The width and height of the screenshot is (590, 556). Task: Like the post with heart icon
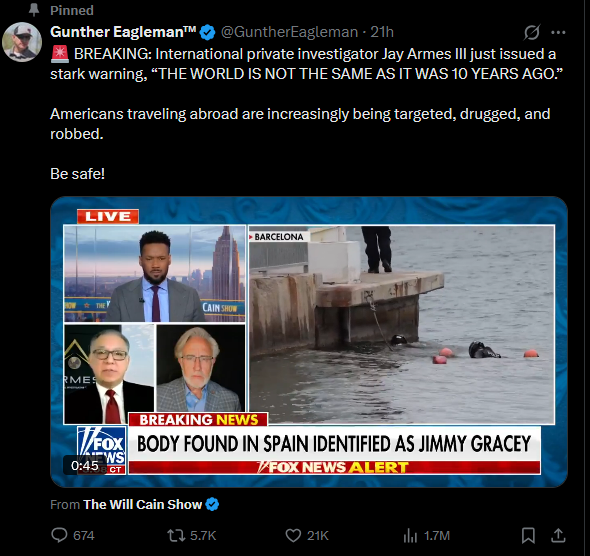[293, 535]
